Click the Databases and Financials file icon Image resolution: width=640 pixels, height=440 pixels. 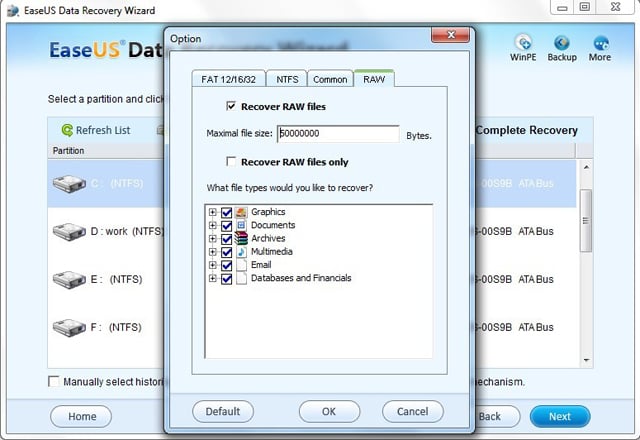click(242, 278)
